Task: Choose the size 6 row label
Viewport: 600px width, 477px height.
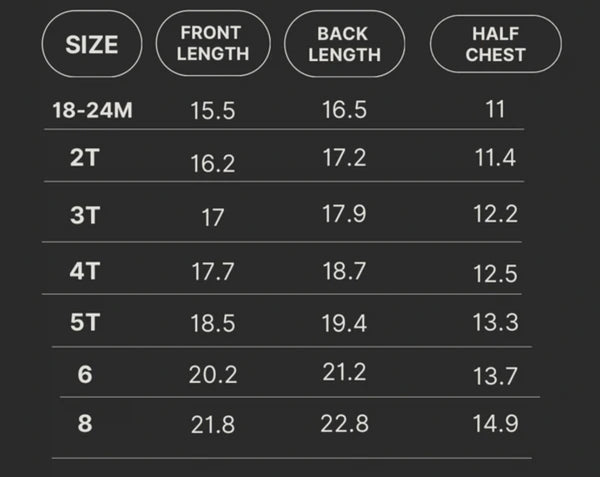Action: pyautogui.click(x=85, y=374)
